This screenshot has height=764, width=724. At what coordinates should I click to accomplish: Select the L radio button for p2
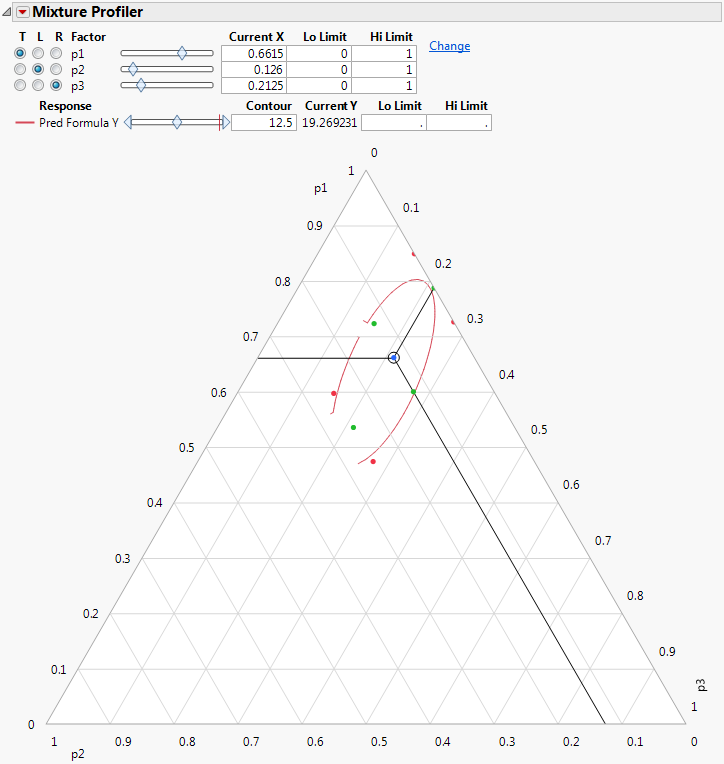[x=38, y=69]
